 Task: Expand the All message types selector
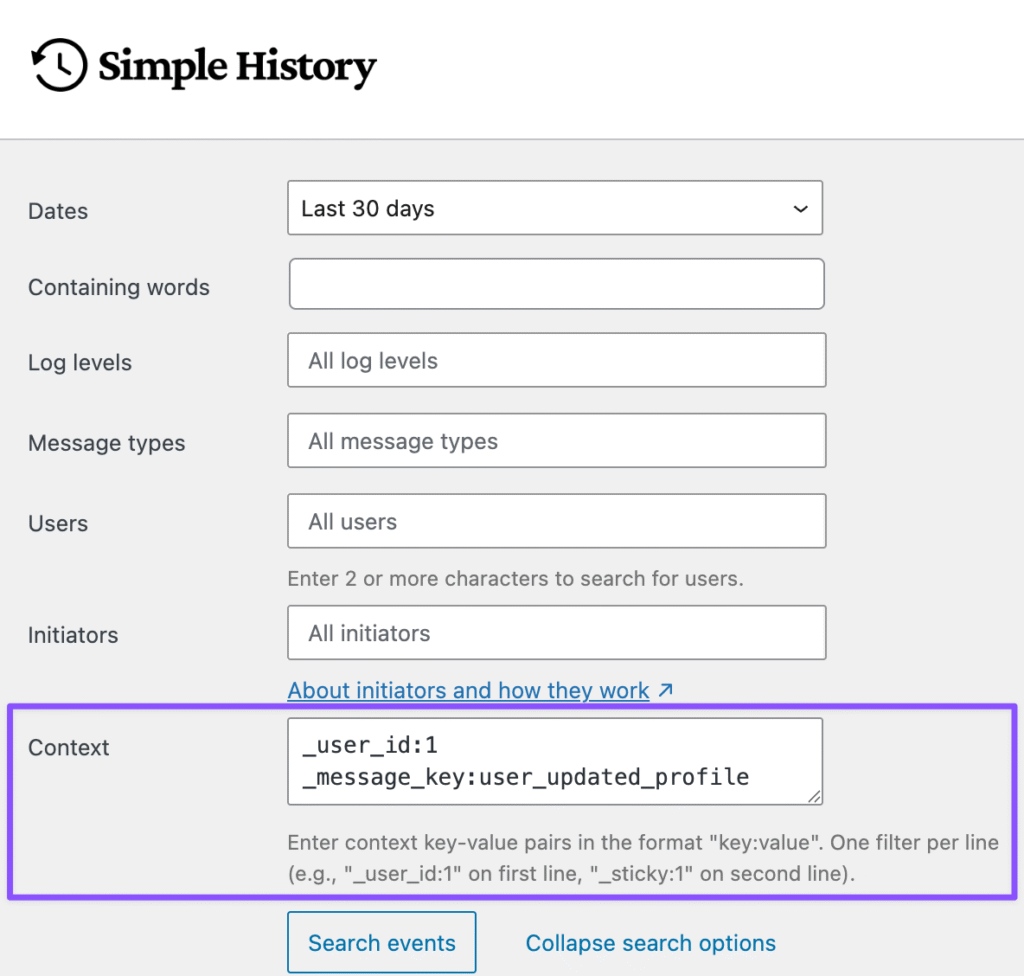pyautogui.click(x=556, y=441)
